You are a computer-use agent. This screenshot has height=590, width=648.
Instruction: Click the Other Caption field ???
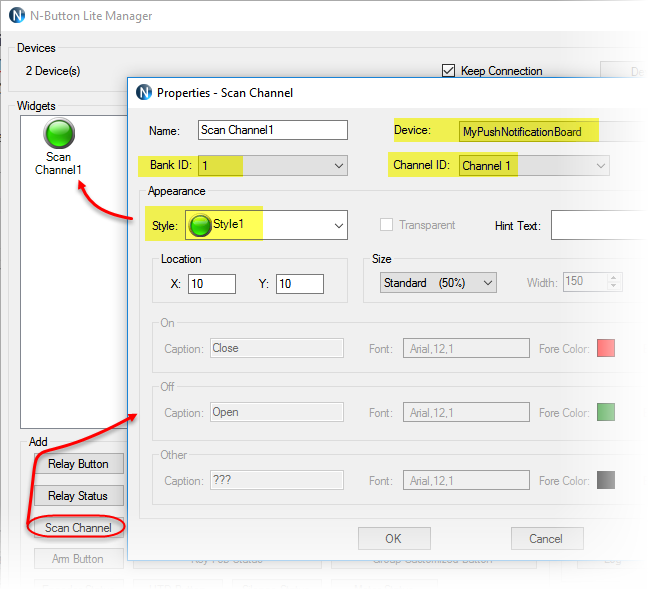(x=277, y=480)
